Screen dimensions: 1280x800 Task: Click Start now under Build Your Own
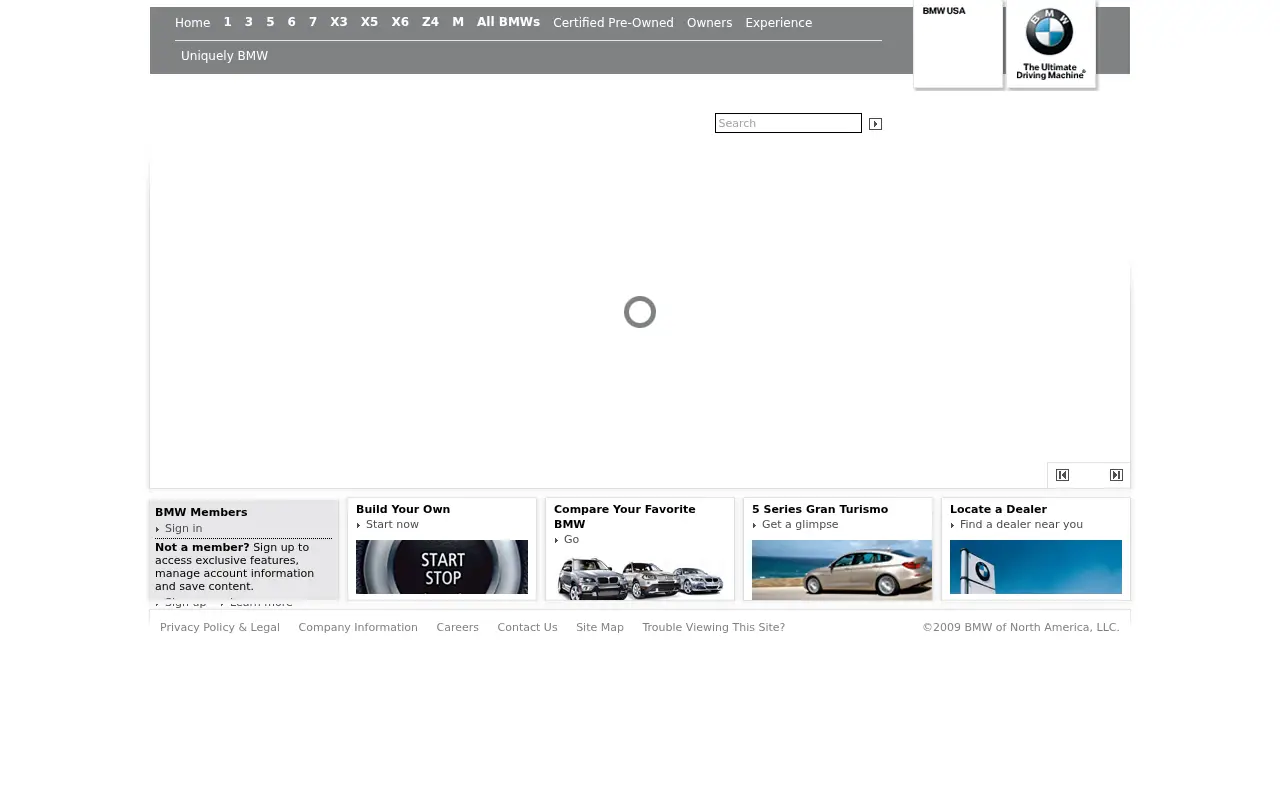coord(392,525)
